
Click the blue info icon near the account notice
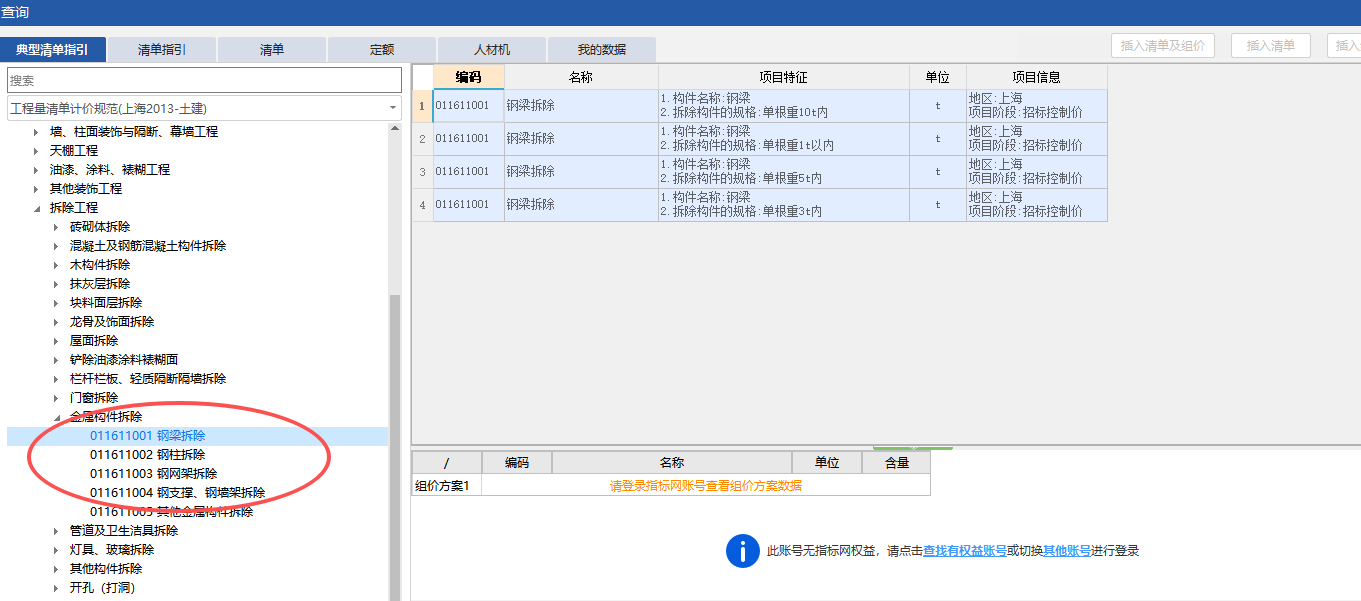742,551
